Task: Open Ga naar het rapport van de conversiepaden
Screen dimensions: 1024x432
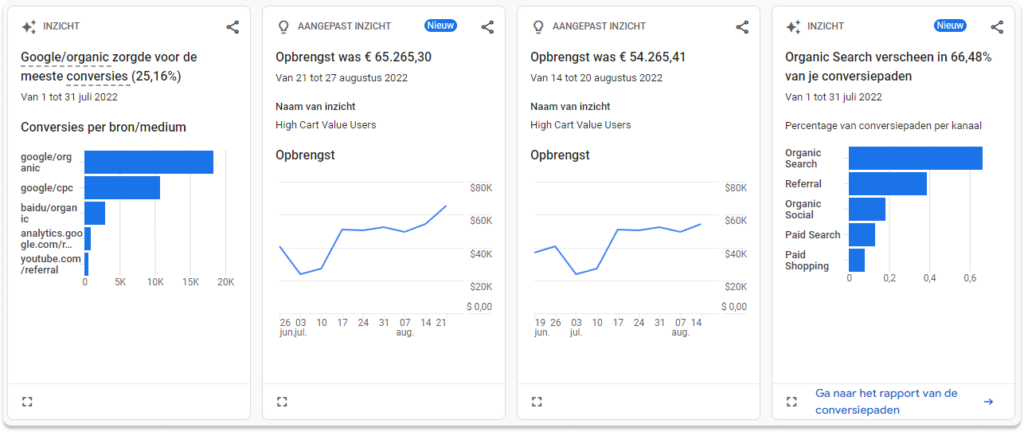Action: click(x=886, y=401)
